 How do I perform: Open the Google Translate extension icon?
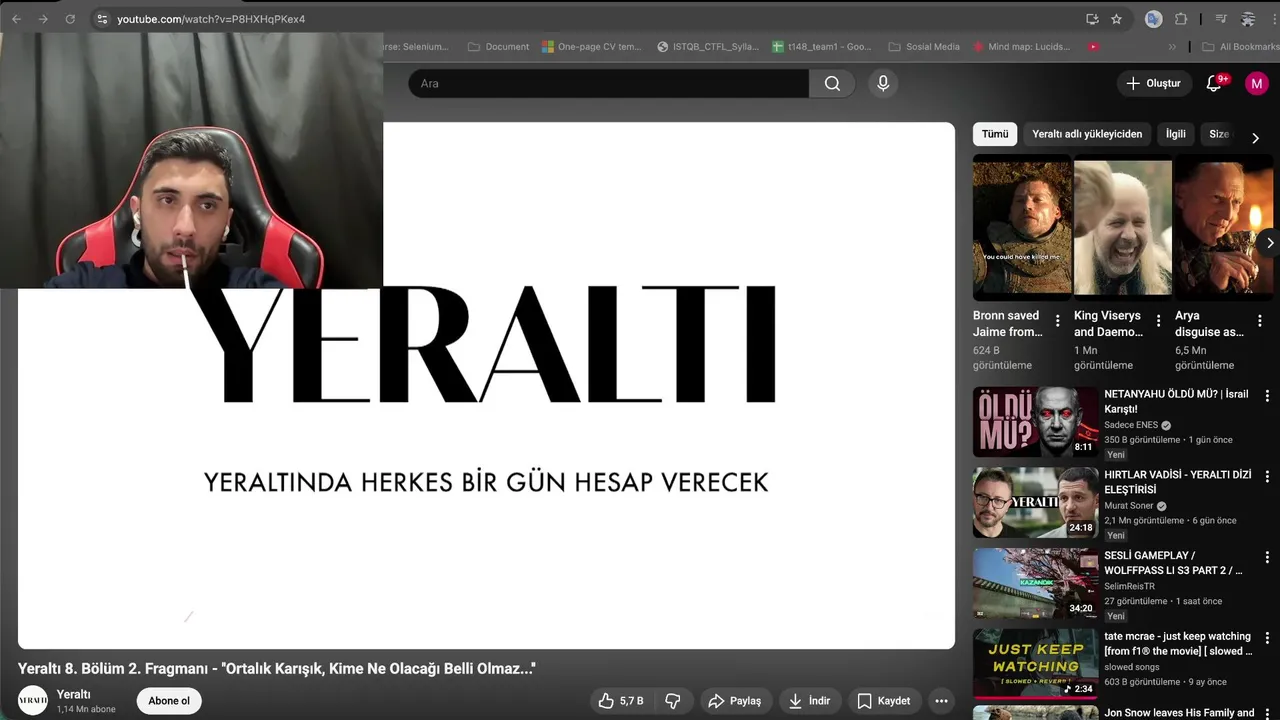1153,19
